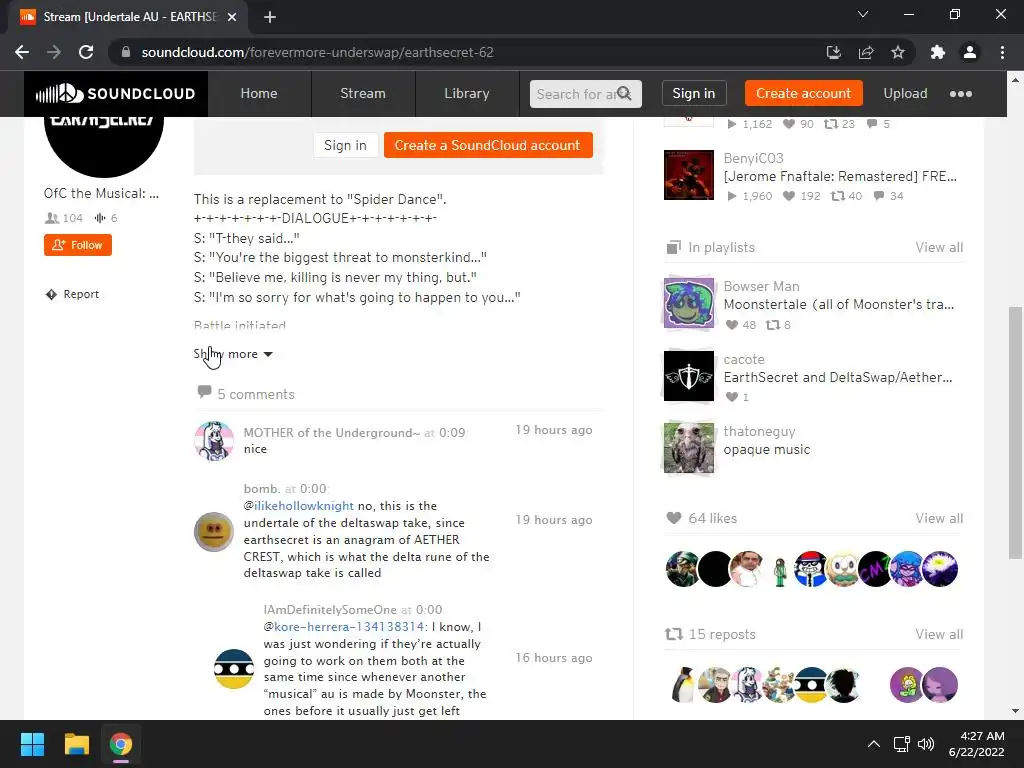This screenshot has width=1024, height=768.
Task: Open the Chrome extensions puzzle icon
Action: click(x=938, y=52)
